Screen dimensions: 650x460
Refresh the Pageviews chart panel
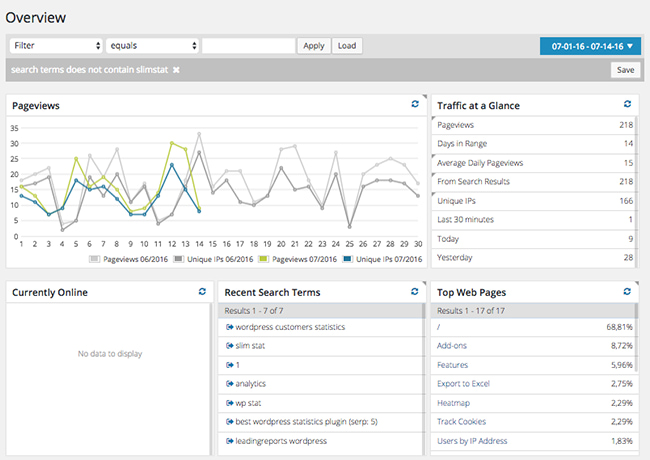(x=415, y=104)
